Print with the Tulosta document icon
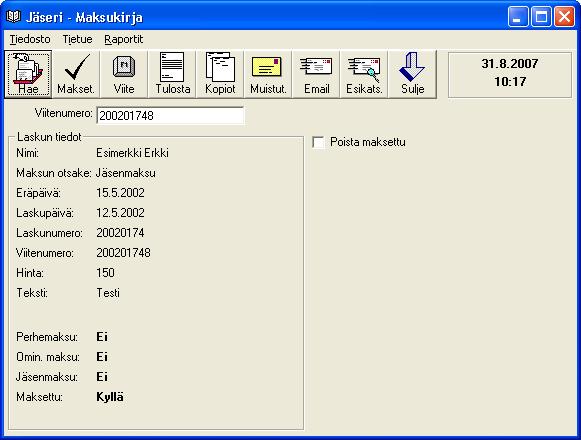 pos(172,74)
